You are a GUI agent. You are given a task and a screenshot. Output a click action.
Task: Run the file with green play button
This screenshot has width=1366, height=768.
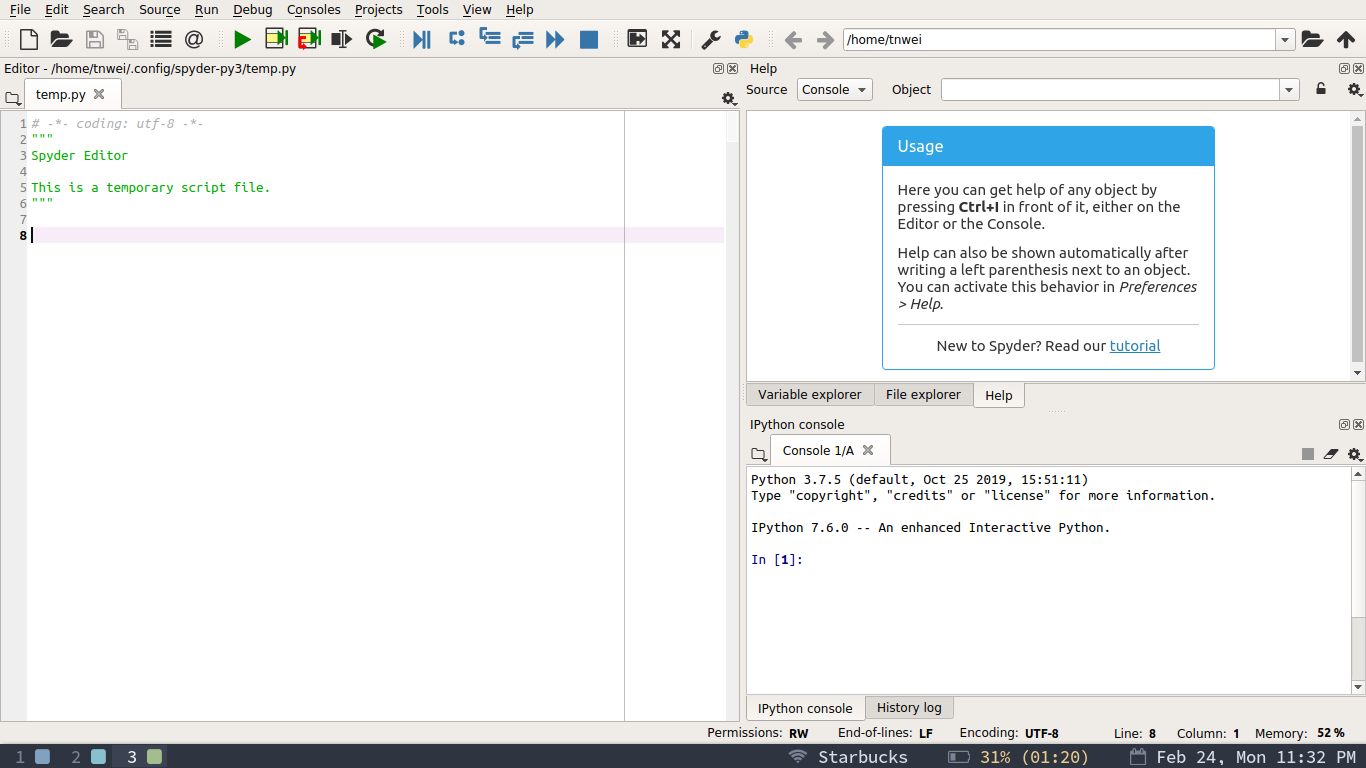[242, 40]
